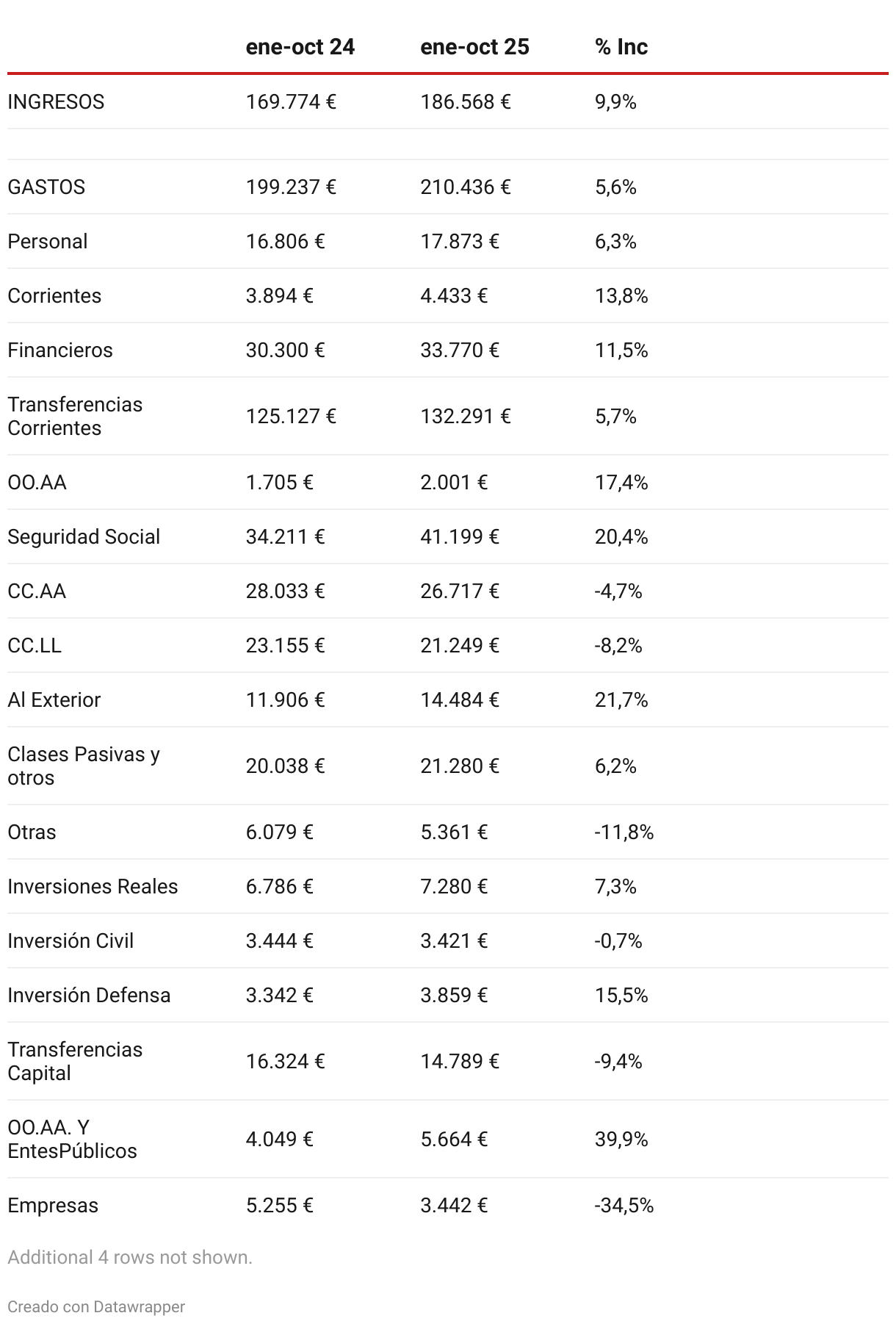Open the "Creado con Datawrapper" link

96,1306
